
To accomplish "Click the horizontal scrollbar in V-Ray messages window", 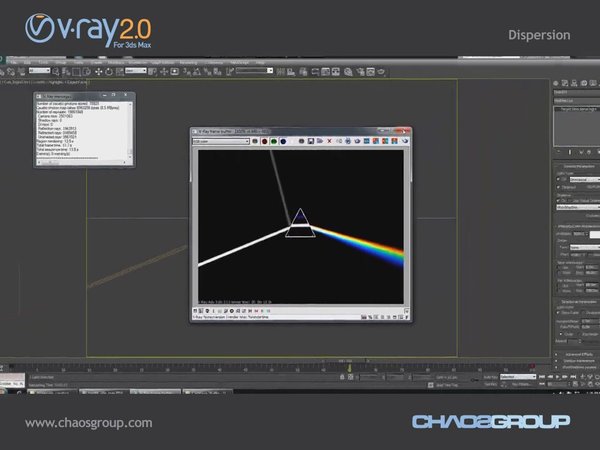I will pos(82,162).
